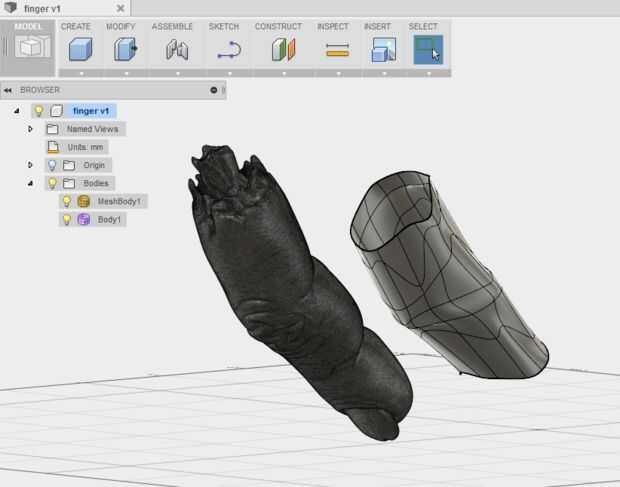Click the Units: mm entry
This screenshot has height=487, width=620.
tap(85, 147)
